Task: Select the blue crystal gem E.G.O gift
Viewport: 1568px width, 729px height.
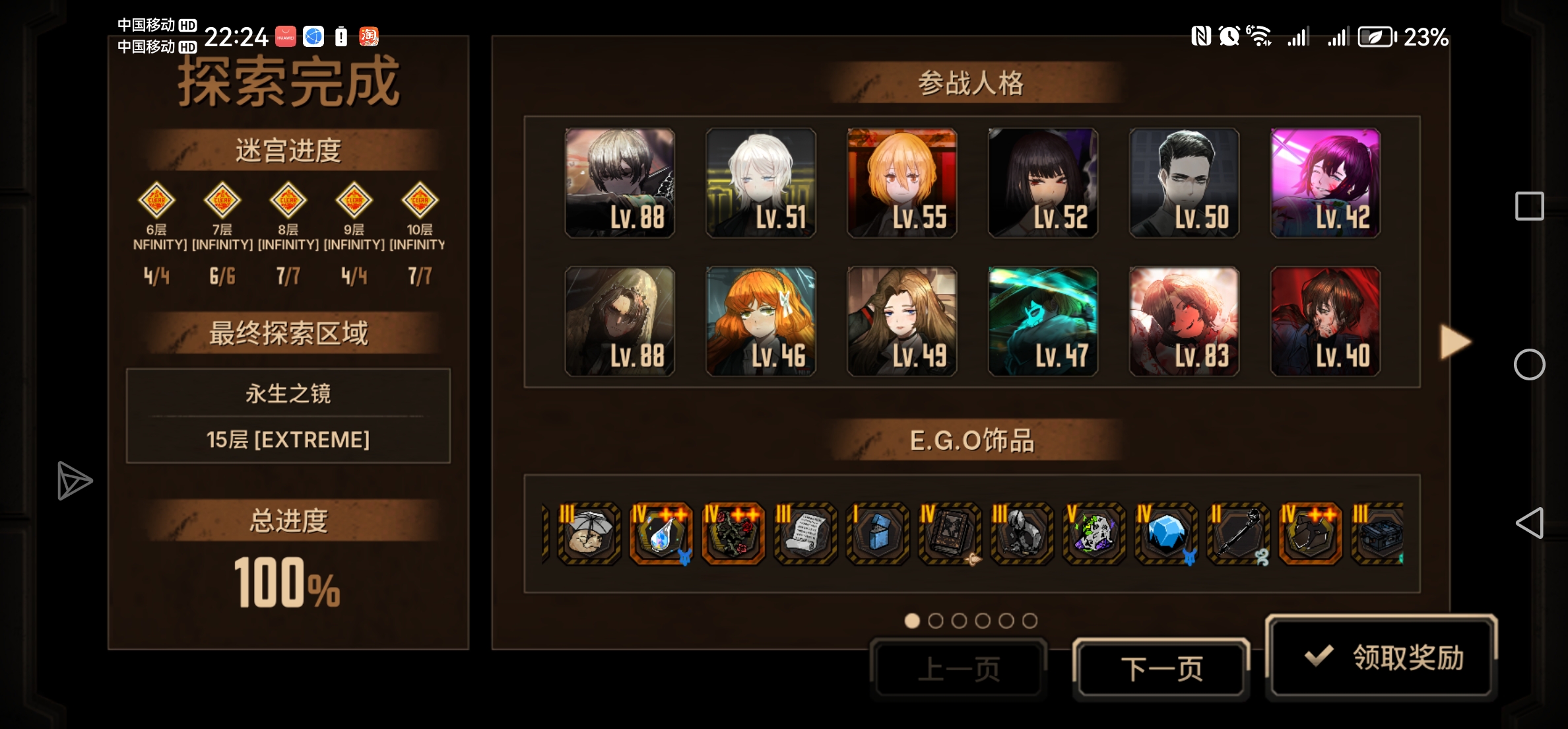Action: point(1166,534)
